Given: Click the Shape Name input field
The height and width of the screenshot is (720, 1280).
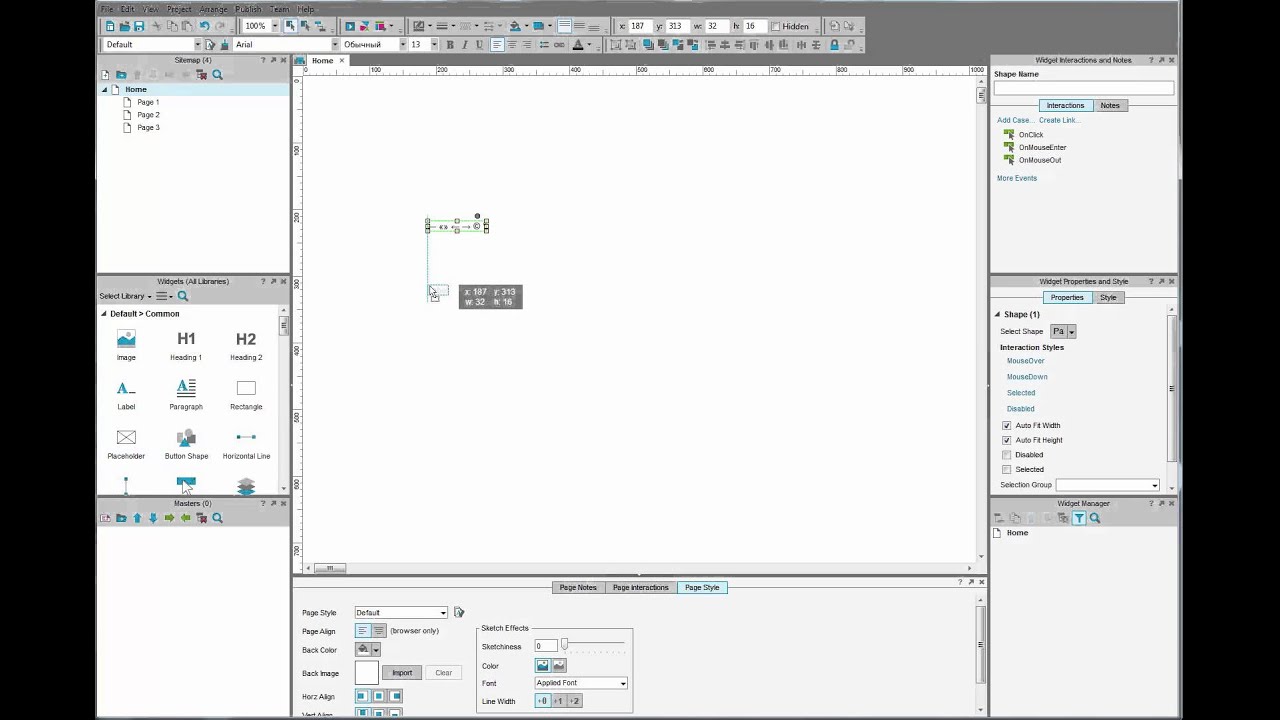Looking at the screenshot, I should tap(1084, 89).
